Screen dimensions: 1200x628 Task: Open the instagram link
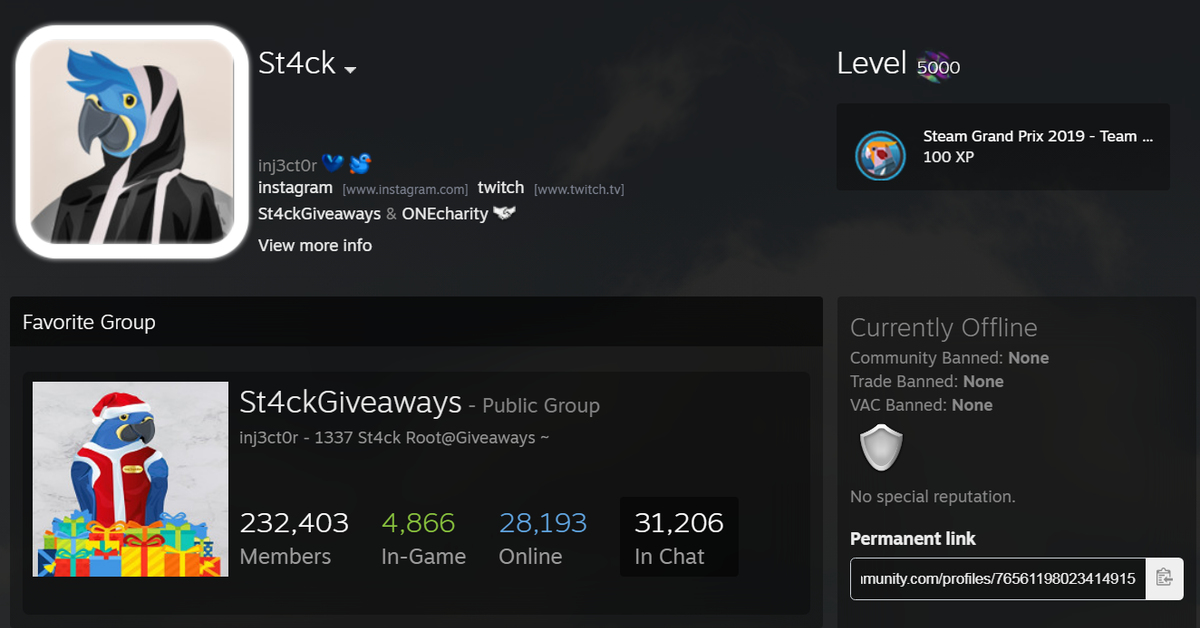click(x=295, y=188)
